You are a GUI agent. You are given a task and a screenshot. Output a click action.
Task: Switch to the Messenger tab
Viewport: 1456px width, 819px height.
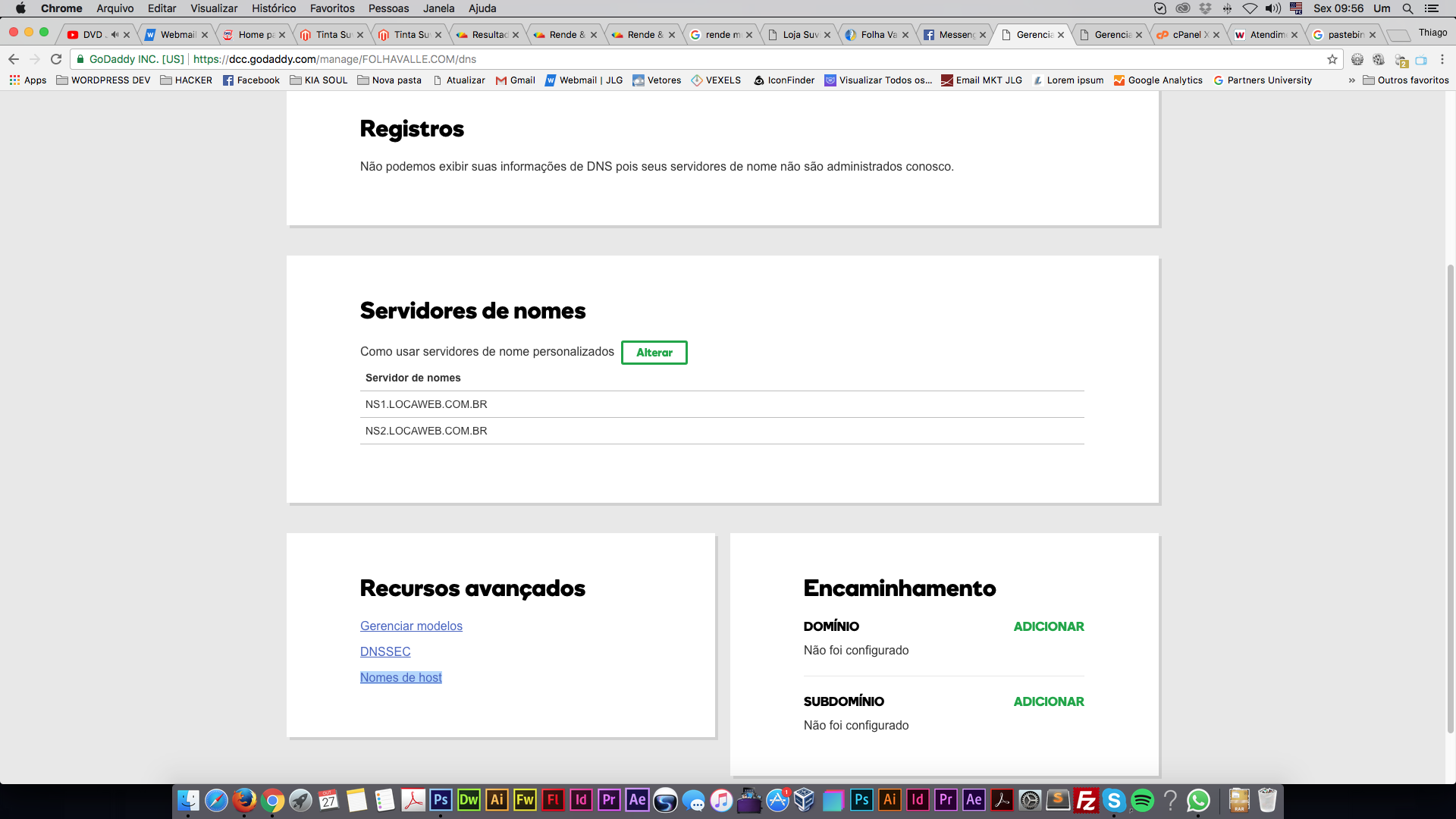(x=955, y=35)
